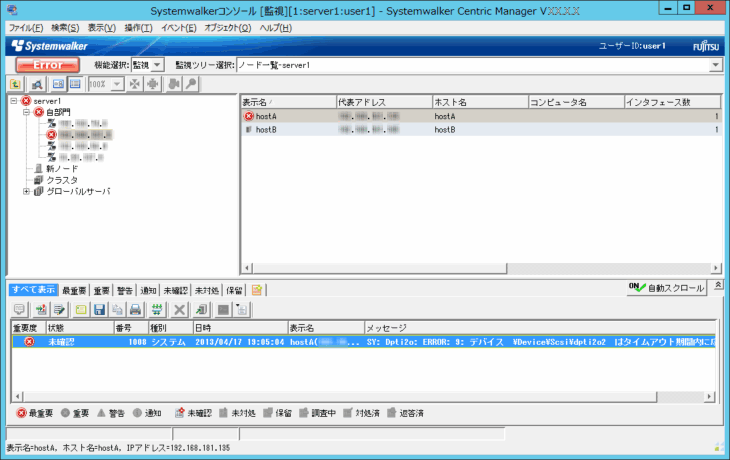Open the イベント(E) menu
Viewport: 730px width, 460px height.
(179, 28)
